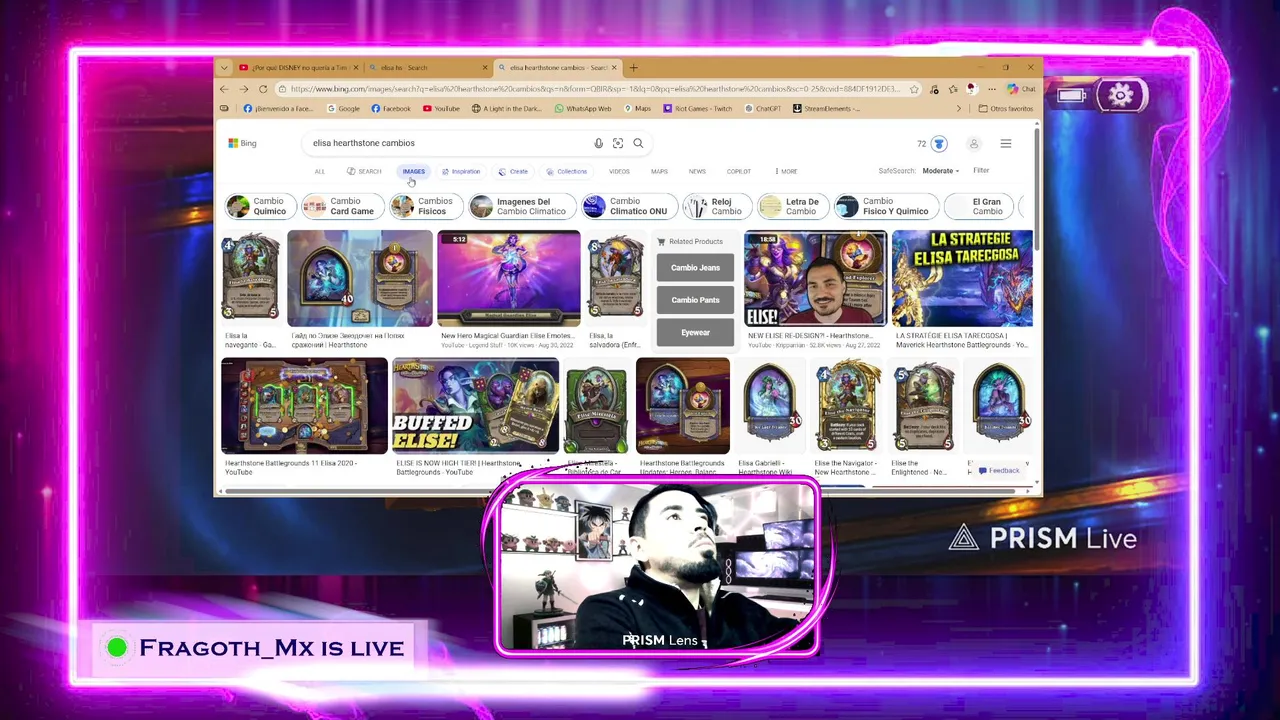Open the Bing account profile icon

pyautogui.click(x=974, y=144)
